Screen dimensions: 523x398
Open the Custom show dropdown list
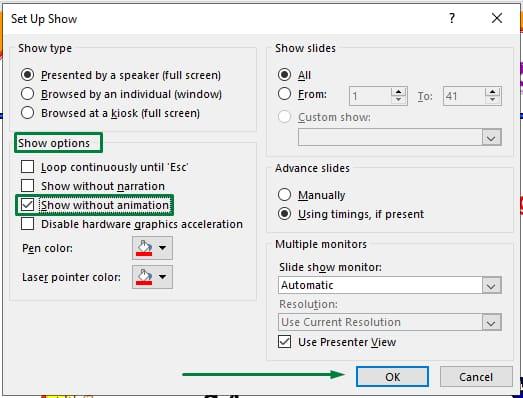point(491,137)
